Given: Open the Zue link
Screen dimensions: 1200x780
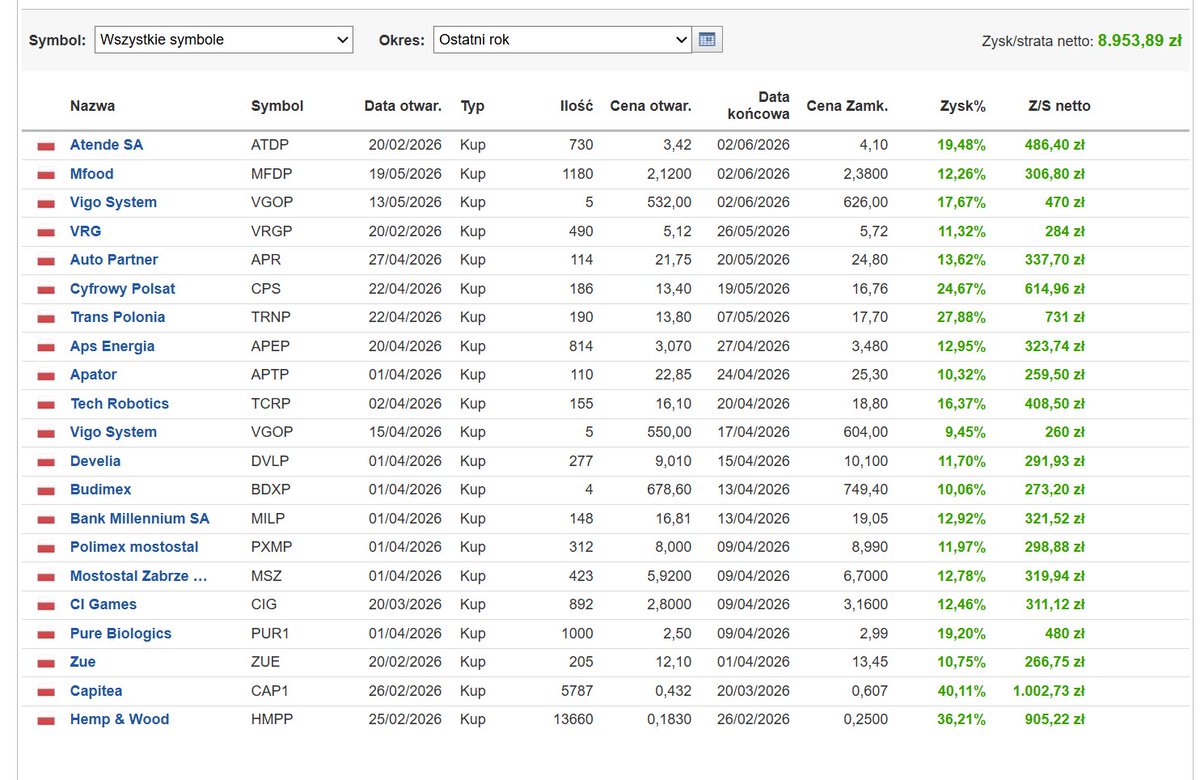Looking at the screenshot, I should click(x=83, y=662).
